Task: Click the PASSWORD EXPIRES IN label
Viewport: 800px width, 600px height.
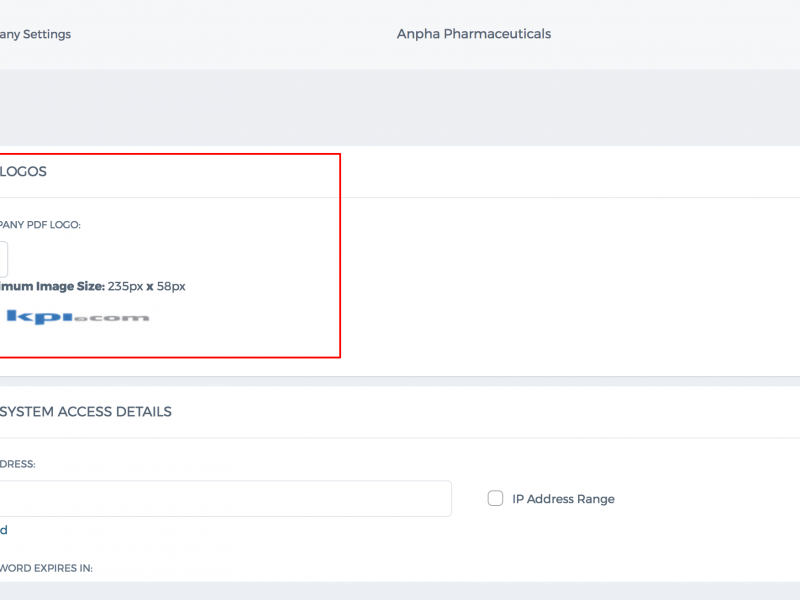Action: click(46, 568)
